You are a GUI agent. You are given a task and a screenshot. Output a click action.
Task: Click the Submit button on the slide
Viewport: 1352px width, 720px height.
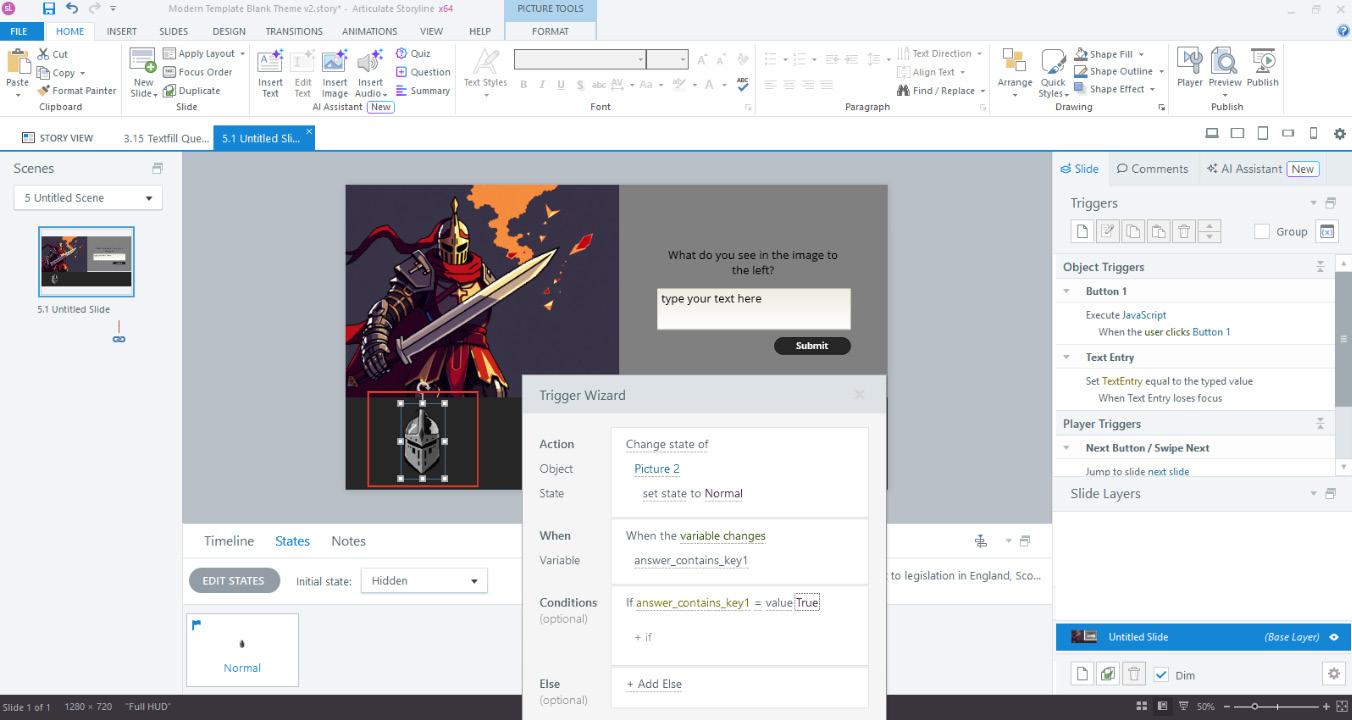812,346
